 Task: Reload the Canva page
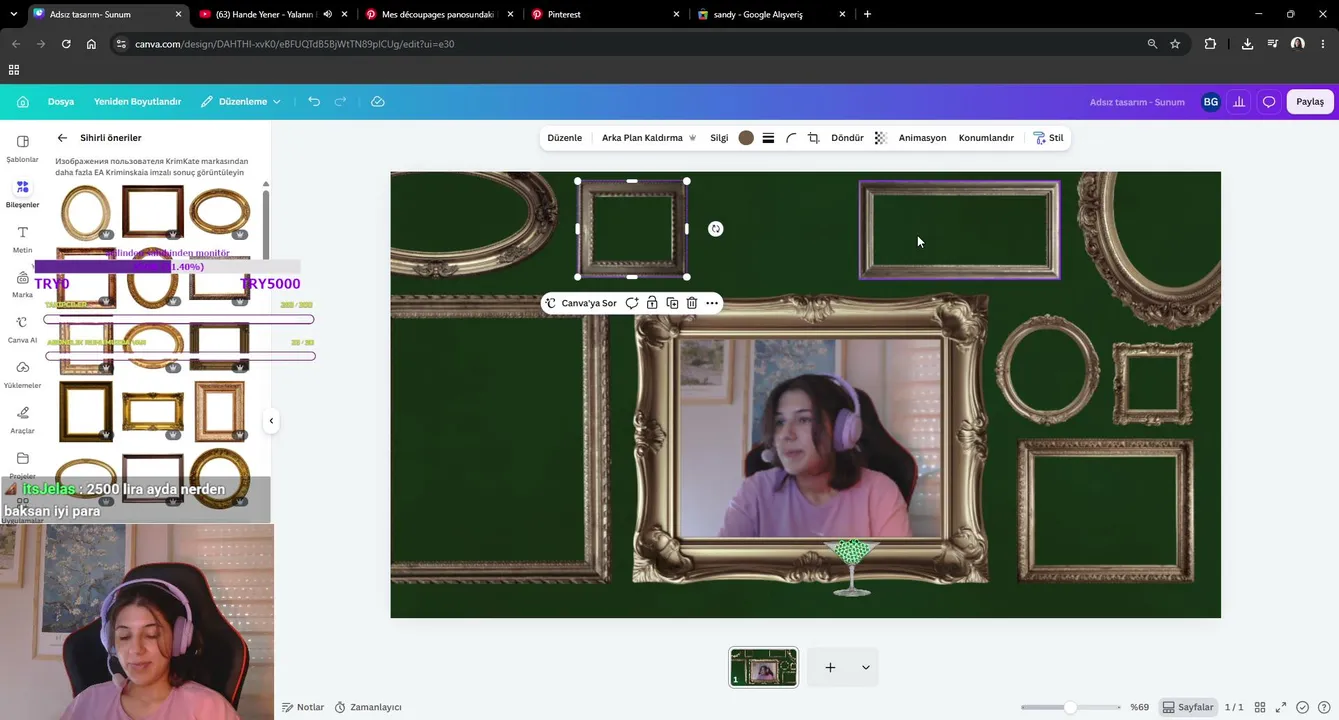pyautogui.click(x=66, y=44)
